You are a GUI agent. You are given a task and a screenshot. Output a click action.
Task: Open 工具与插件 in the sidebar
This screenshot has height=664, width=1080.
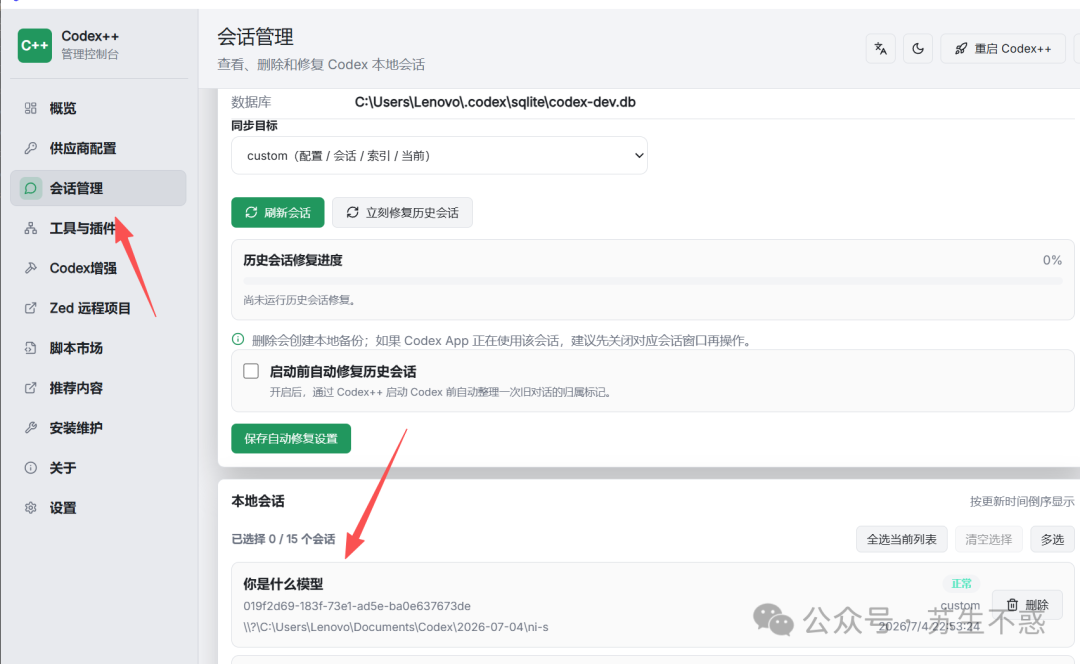(98, 228)
